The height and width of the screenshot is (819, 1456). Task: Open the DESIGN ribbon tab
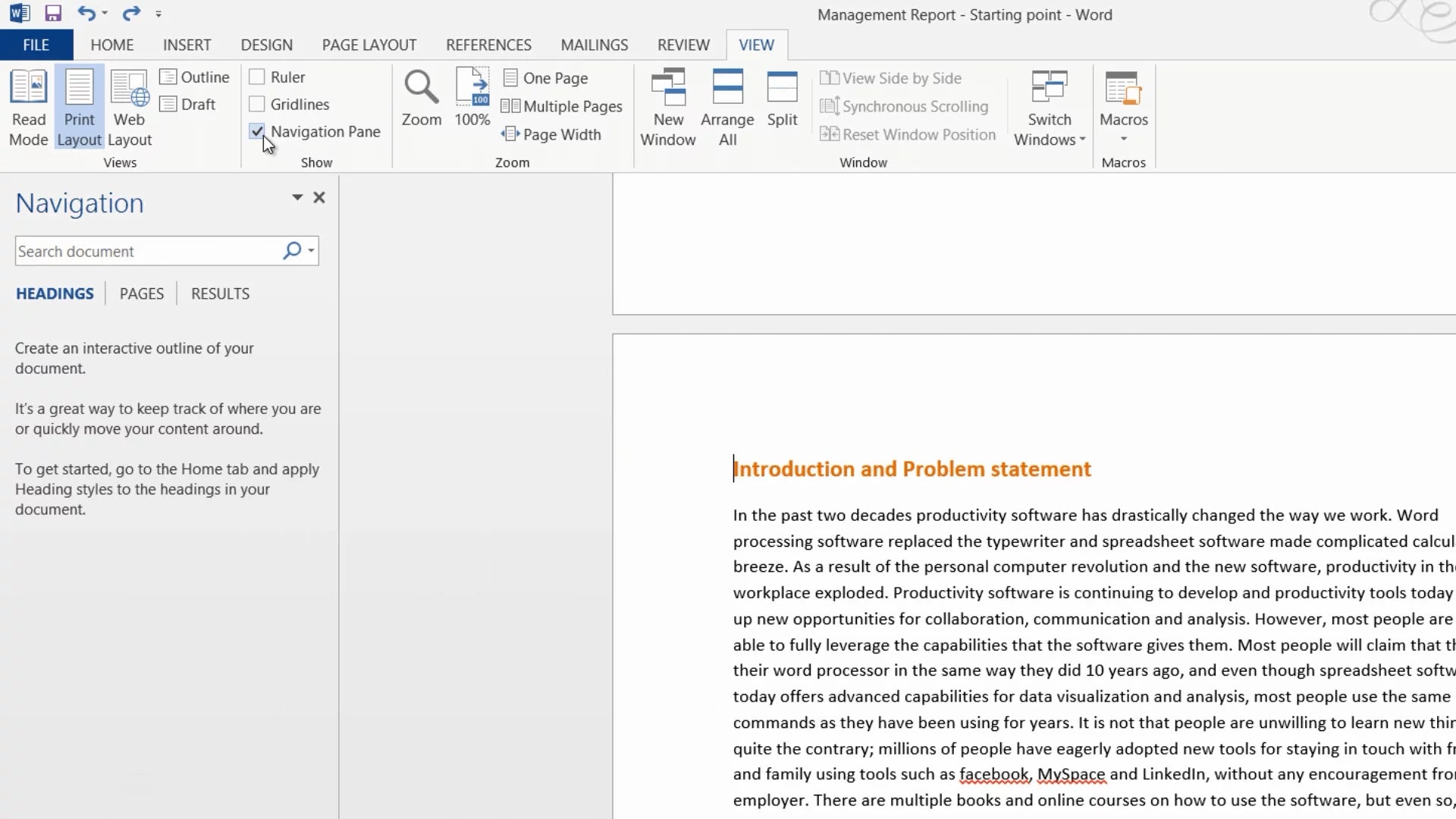267,45
